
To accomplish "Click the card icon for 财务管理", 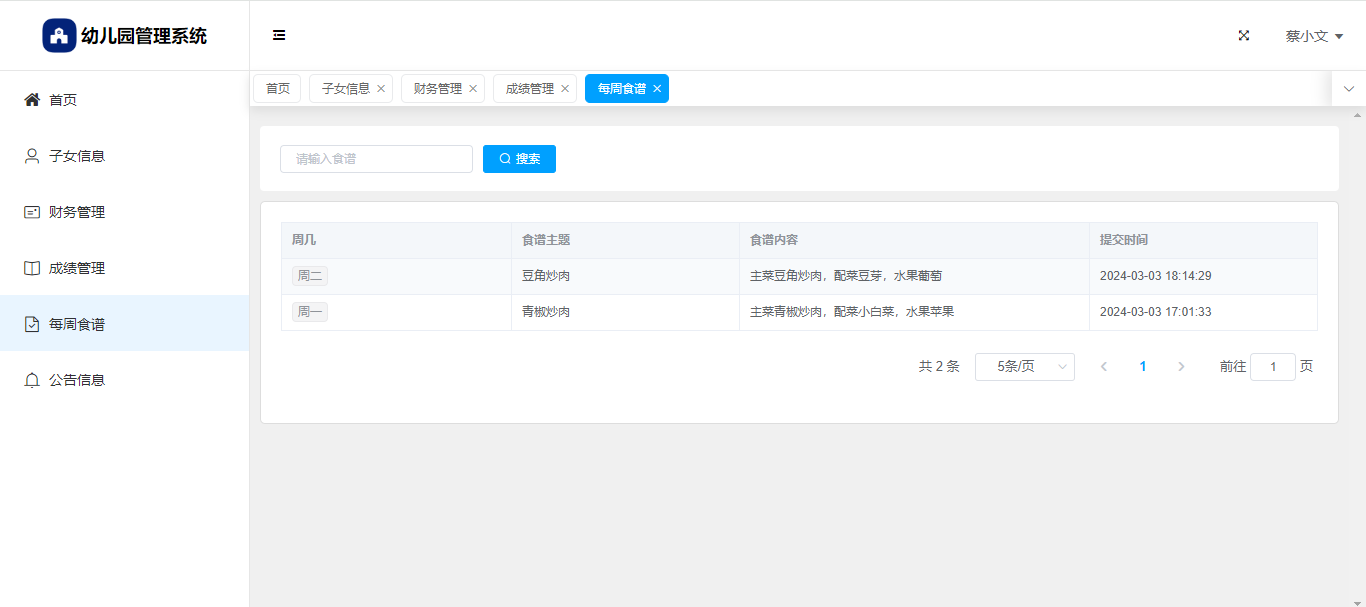I will tap(32, 212).
